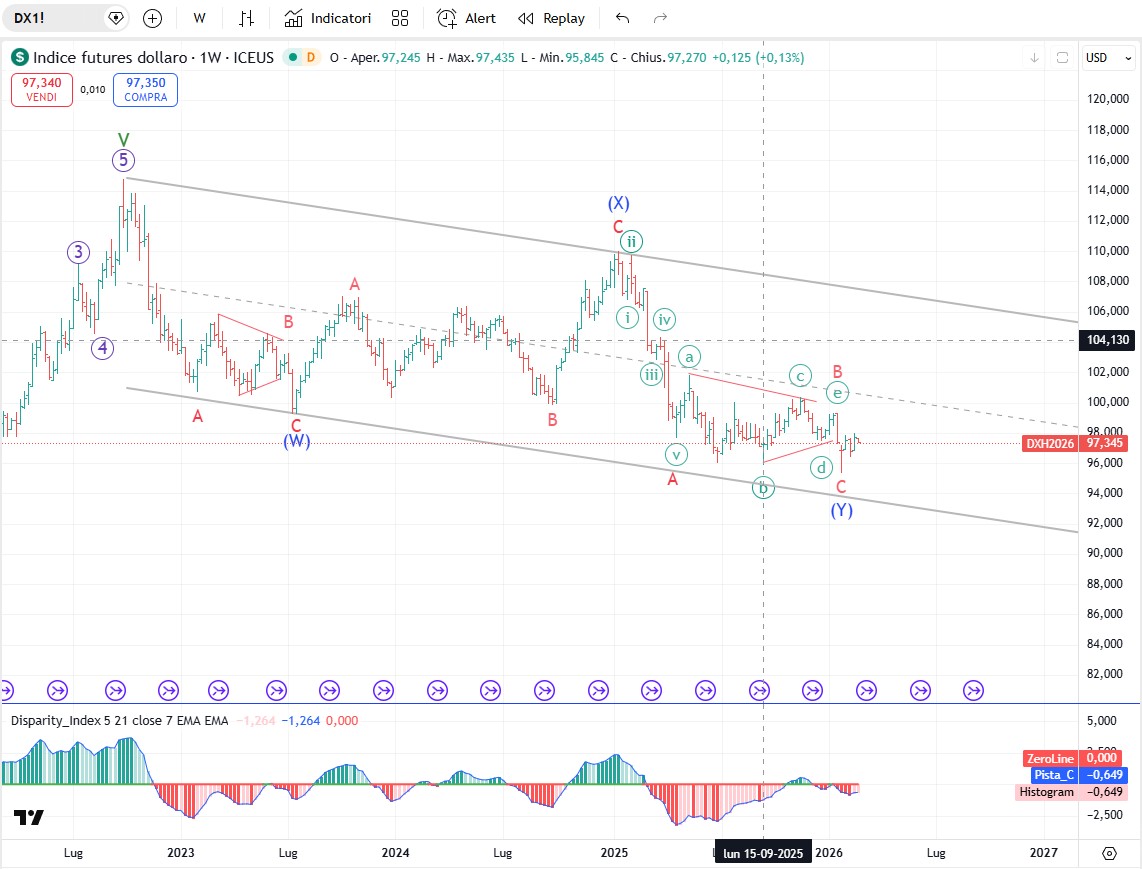Select the circled c wave label
This screenshot has width=1142, height=869.
800,375
